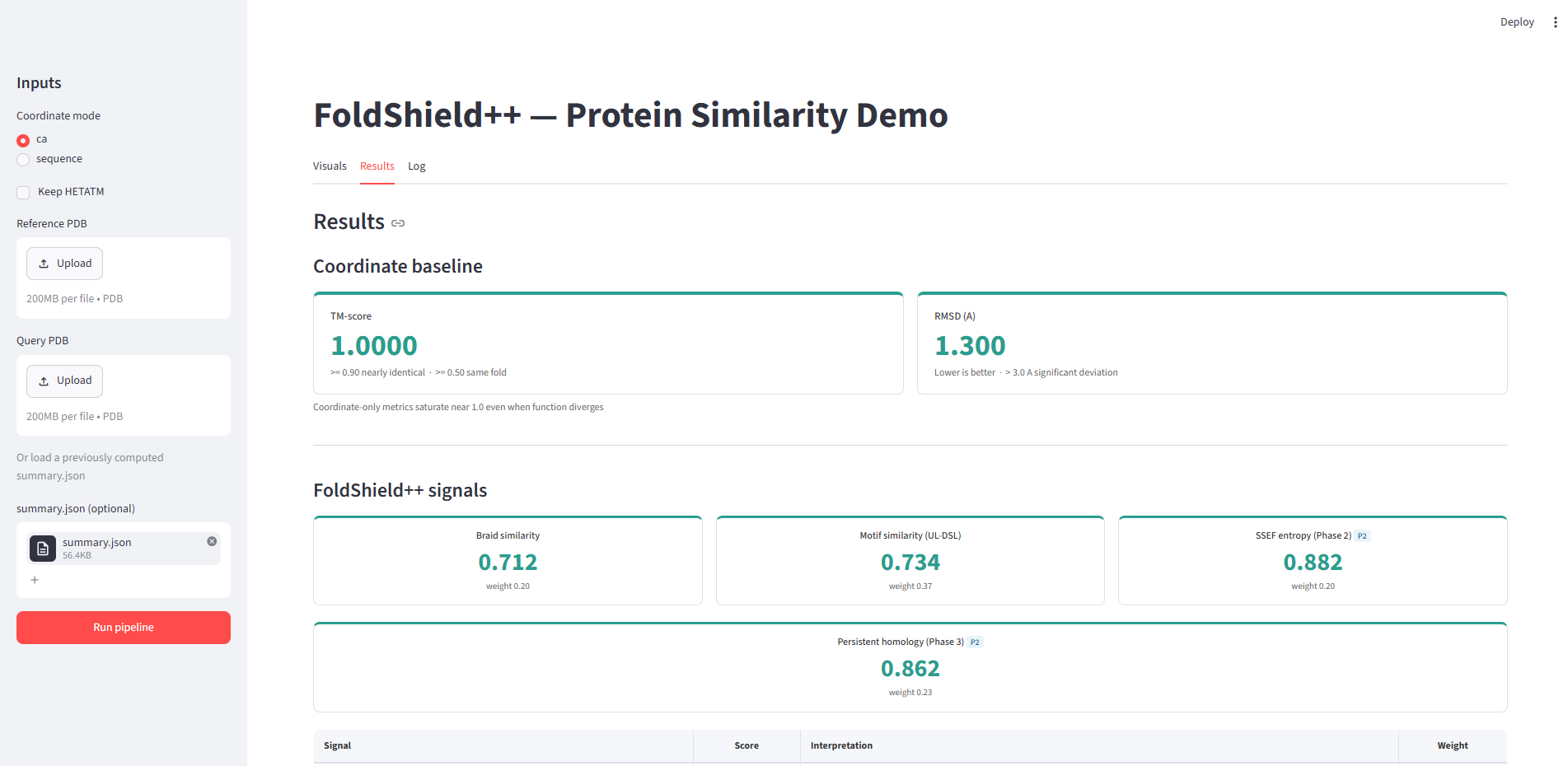Click the plus icon under summary.json
Viewport: 1568px width, 766px height.
point(35,580)
